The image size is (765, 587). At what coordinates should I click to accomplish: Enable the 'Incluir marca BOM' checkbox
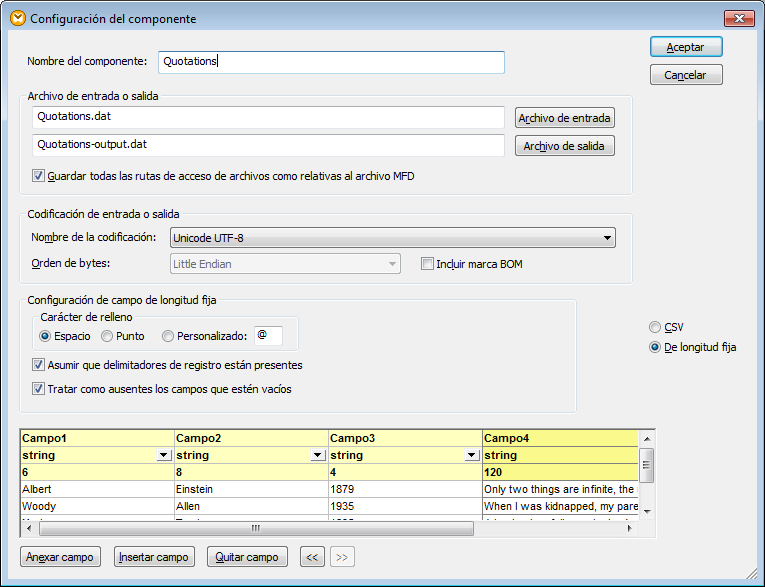pyautogui.click(x=428, y=264)
